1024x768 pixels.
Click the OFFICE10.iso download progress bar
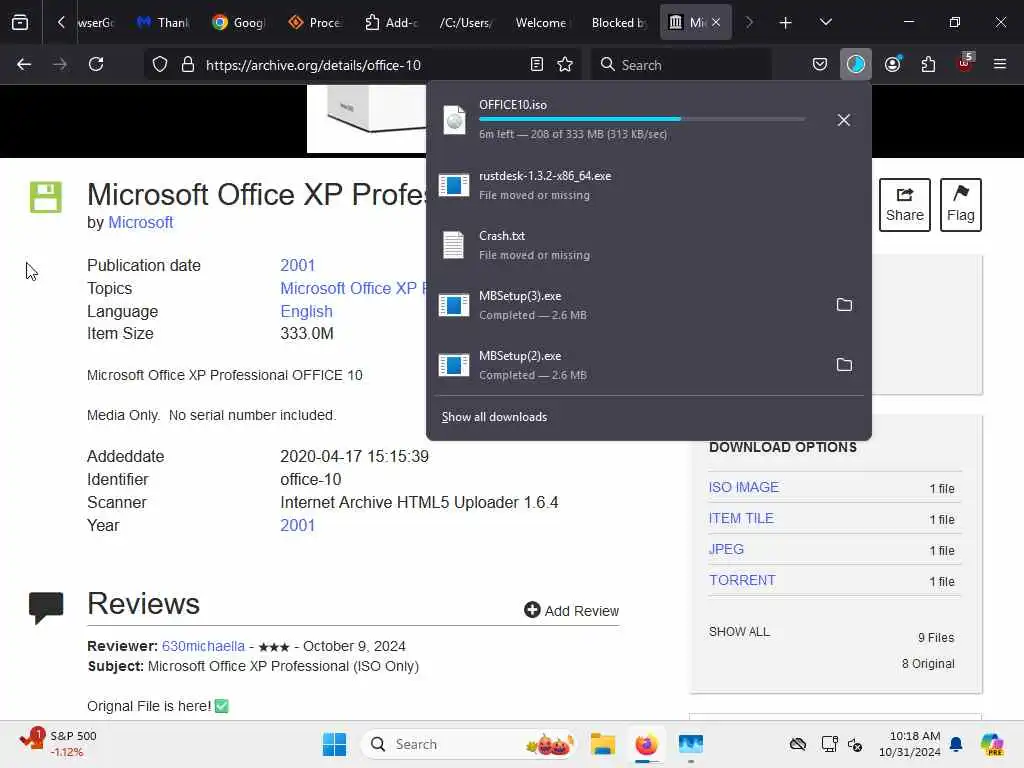pyautogui.click(x=642, y=119)
